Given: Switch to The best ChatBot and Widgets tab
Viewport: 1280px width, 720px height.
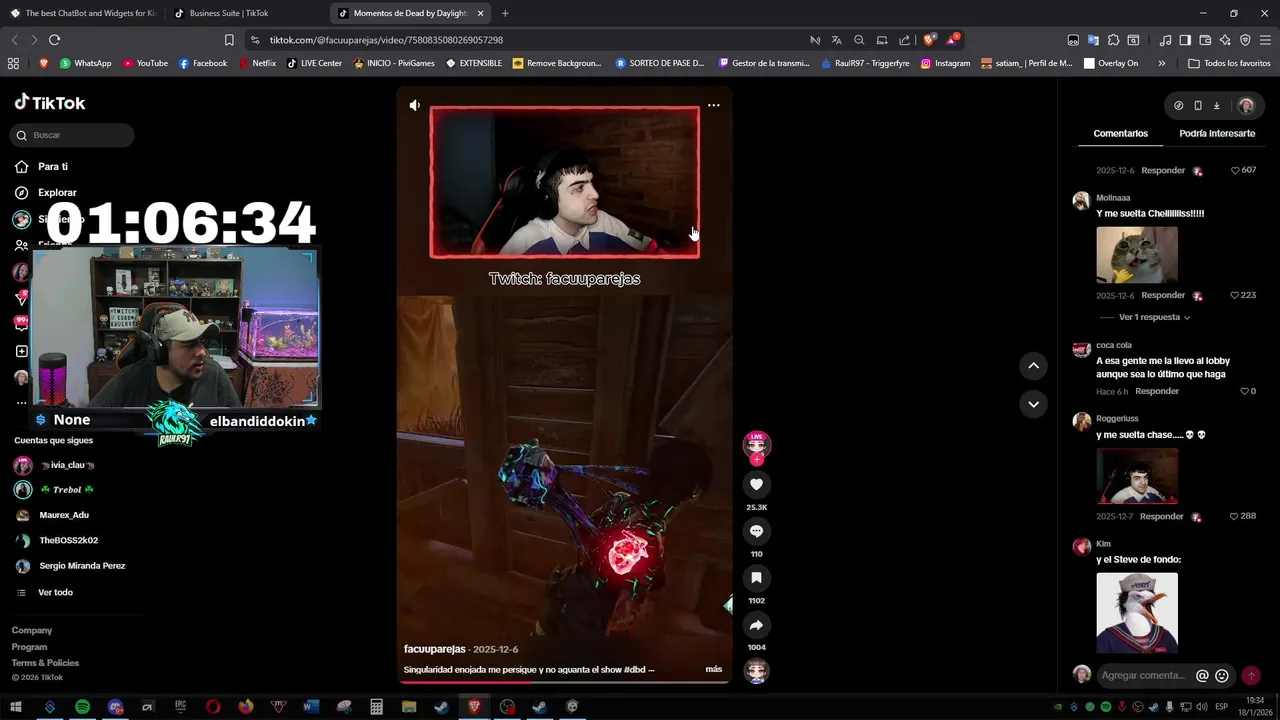Looking at the screenshot, I should point(84,13).
